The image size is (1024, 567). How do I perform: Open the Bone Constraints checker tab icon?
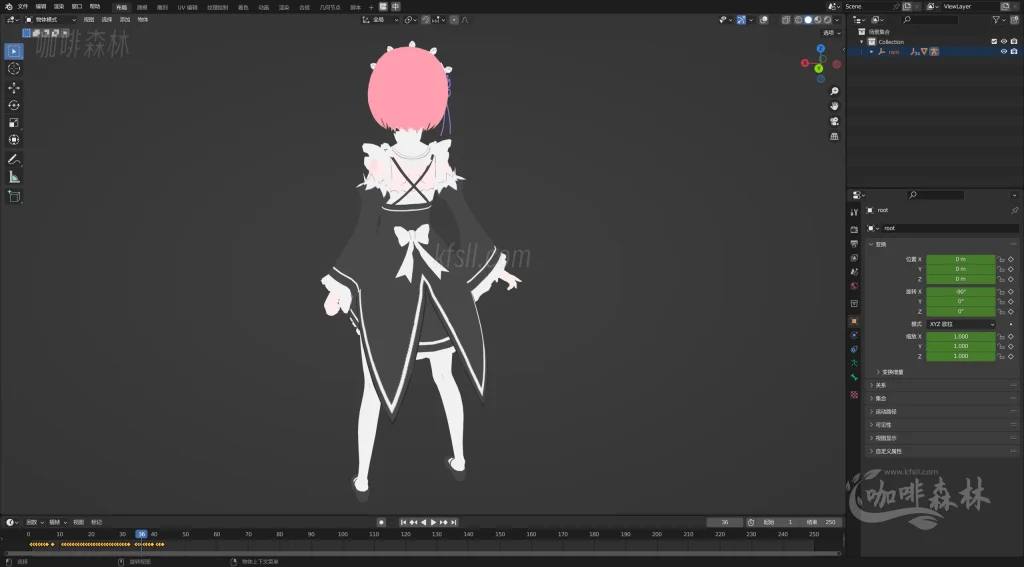click(854, 395)
